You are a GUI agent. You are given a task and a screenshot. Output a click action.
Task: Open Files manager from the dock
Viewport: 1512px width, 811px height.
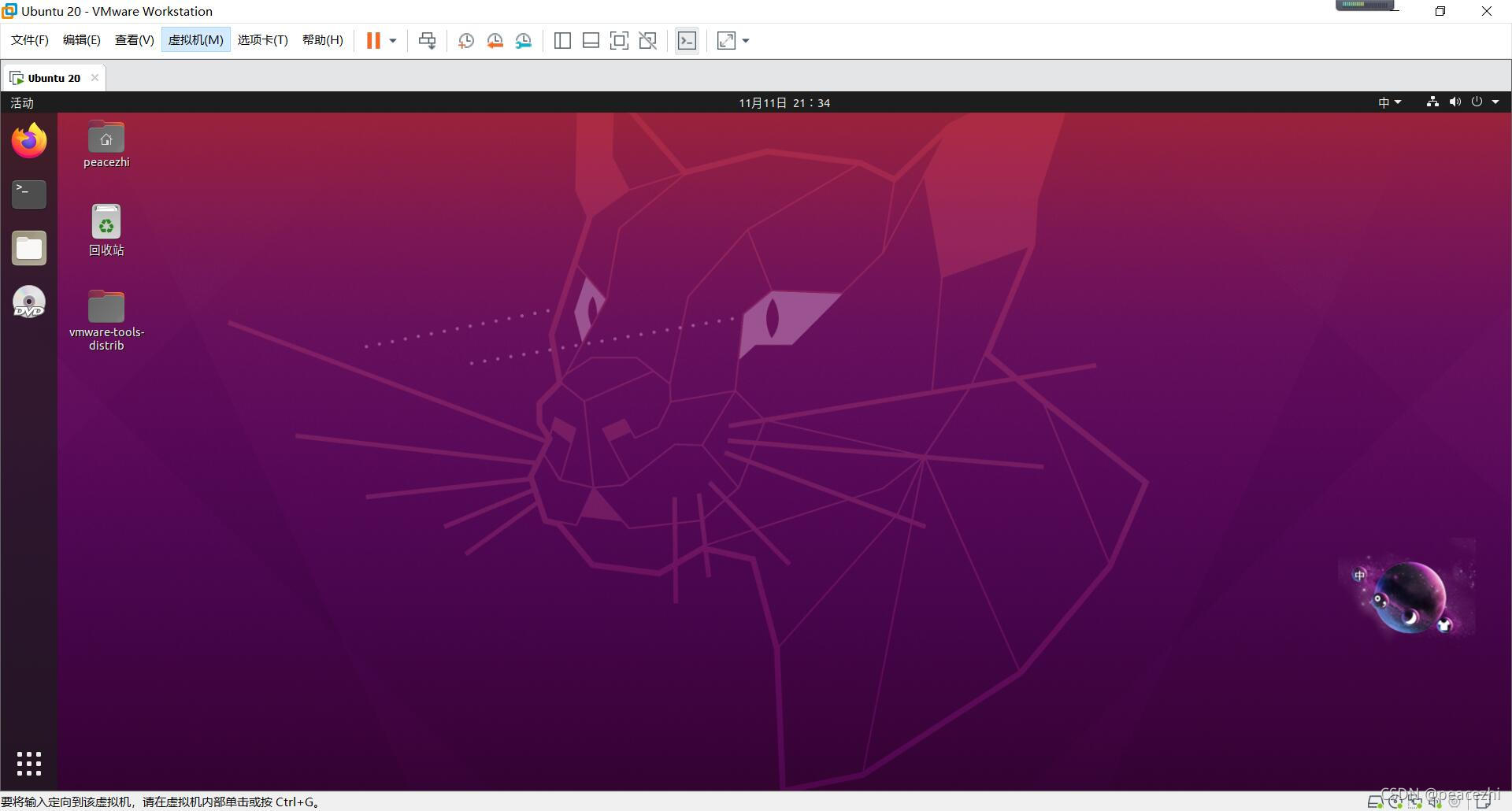pos(29,248)
